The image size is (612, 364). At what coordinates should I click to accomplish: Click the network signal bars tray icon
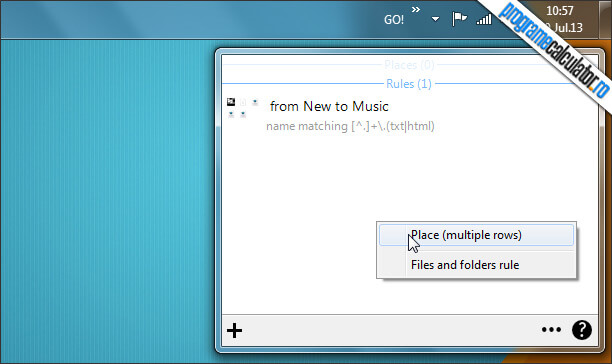click(x=484, y=19)
